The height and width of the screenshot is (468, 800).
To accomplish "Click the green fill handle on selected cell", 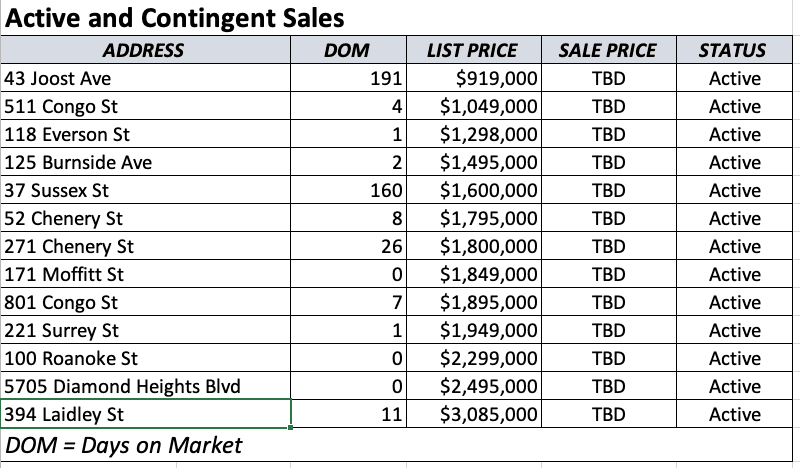I will point(290,428).
